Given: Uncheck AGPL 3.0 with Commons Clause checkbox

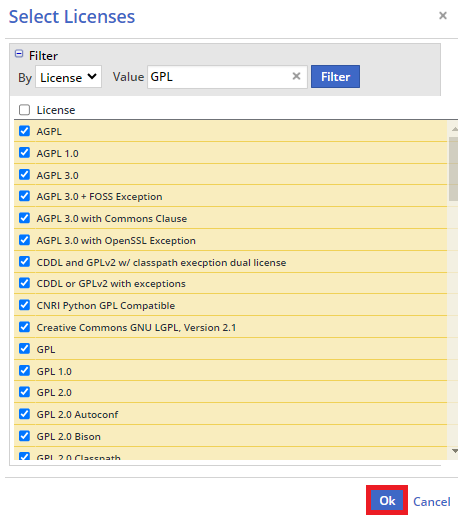Looking at the screenshot, I should pyautogui.click(x=24, y=218).
